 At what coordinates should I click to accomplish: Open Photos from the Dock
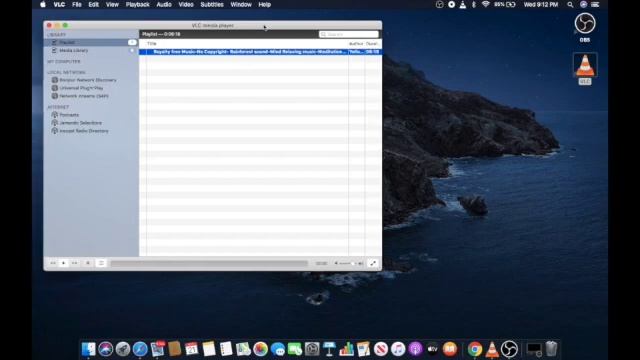[260, 349]
